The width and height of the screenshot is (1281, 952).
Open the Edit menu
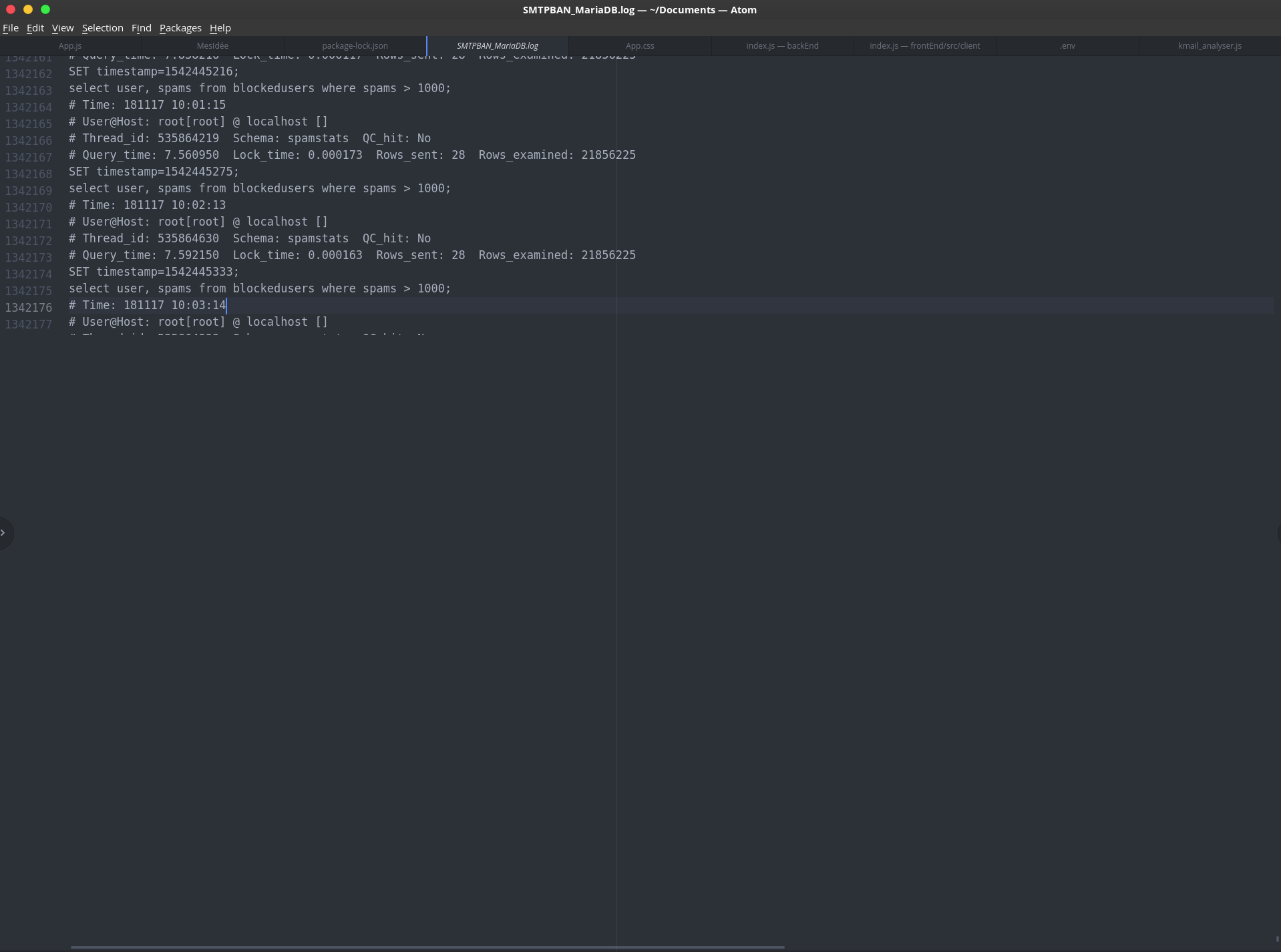tap(35, 28)
